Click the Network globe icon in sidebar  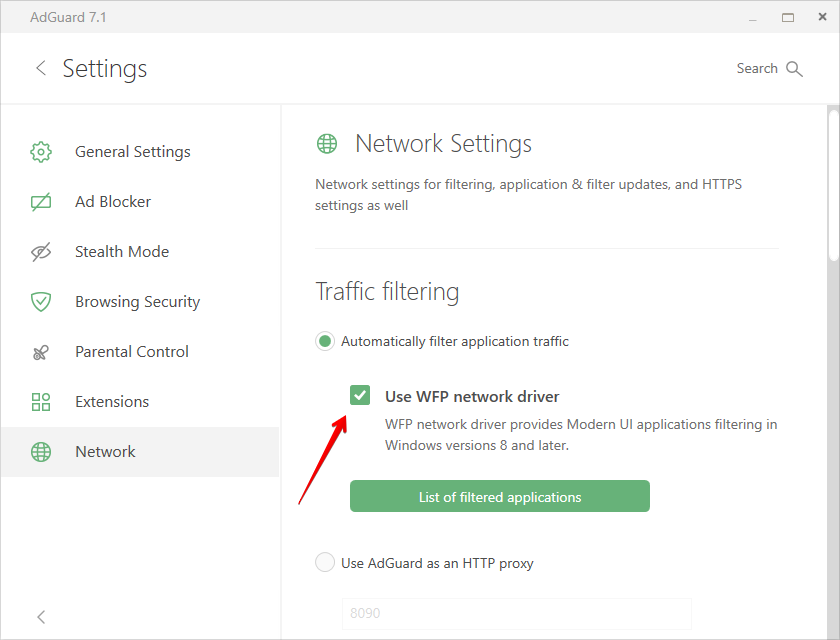click(x=41, y=452)
